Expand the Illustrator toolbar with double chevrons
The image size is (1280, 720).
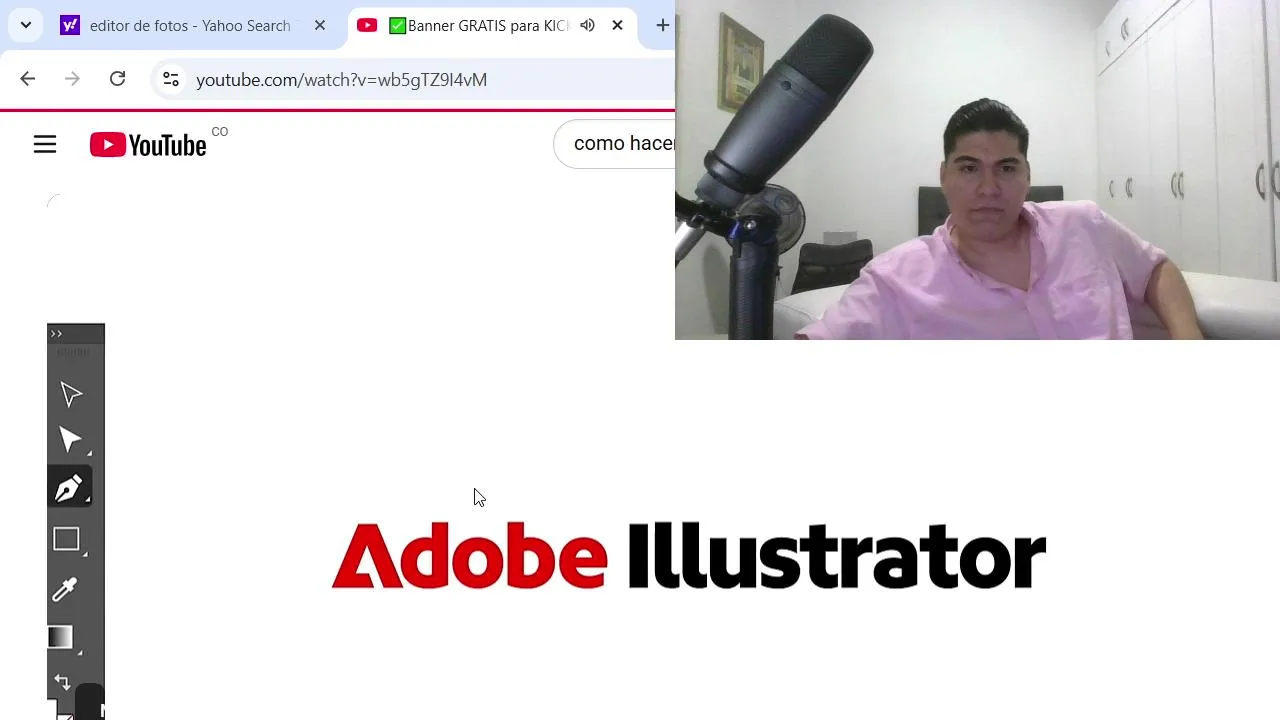[x=56, y=333]
